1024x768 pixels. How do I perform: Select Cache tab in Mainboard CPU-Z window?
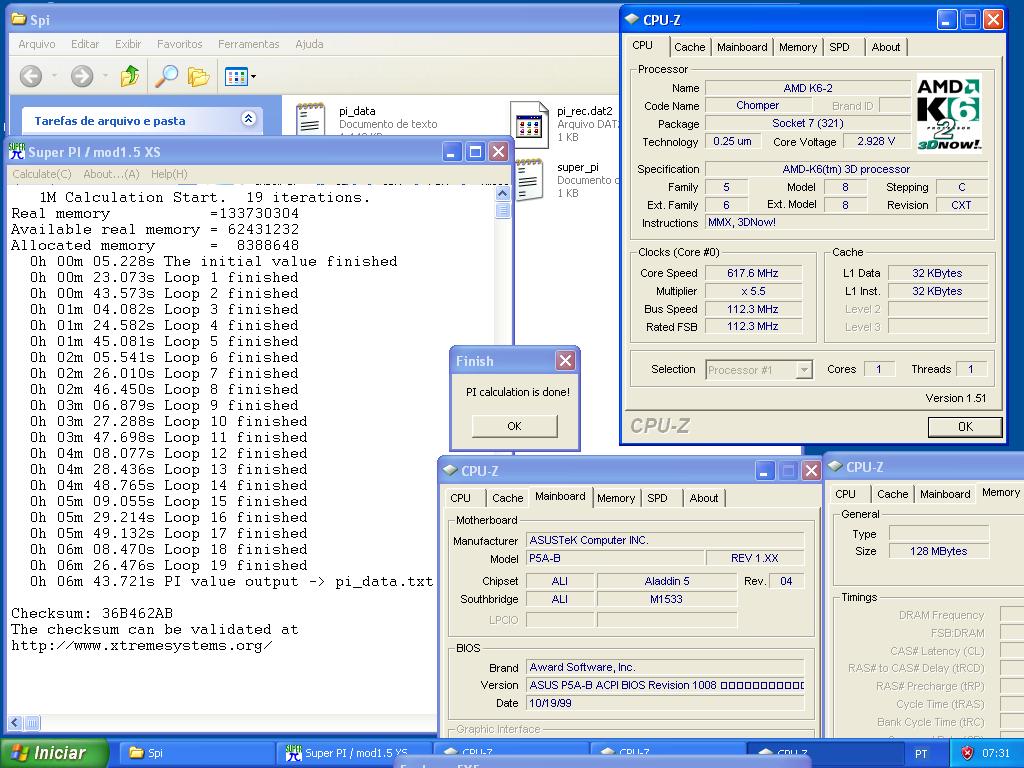coord(507,498)
